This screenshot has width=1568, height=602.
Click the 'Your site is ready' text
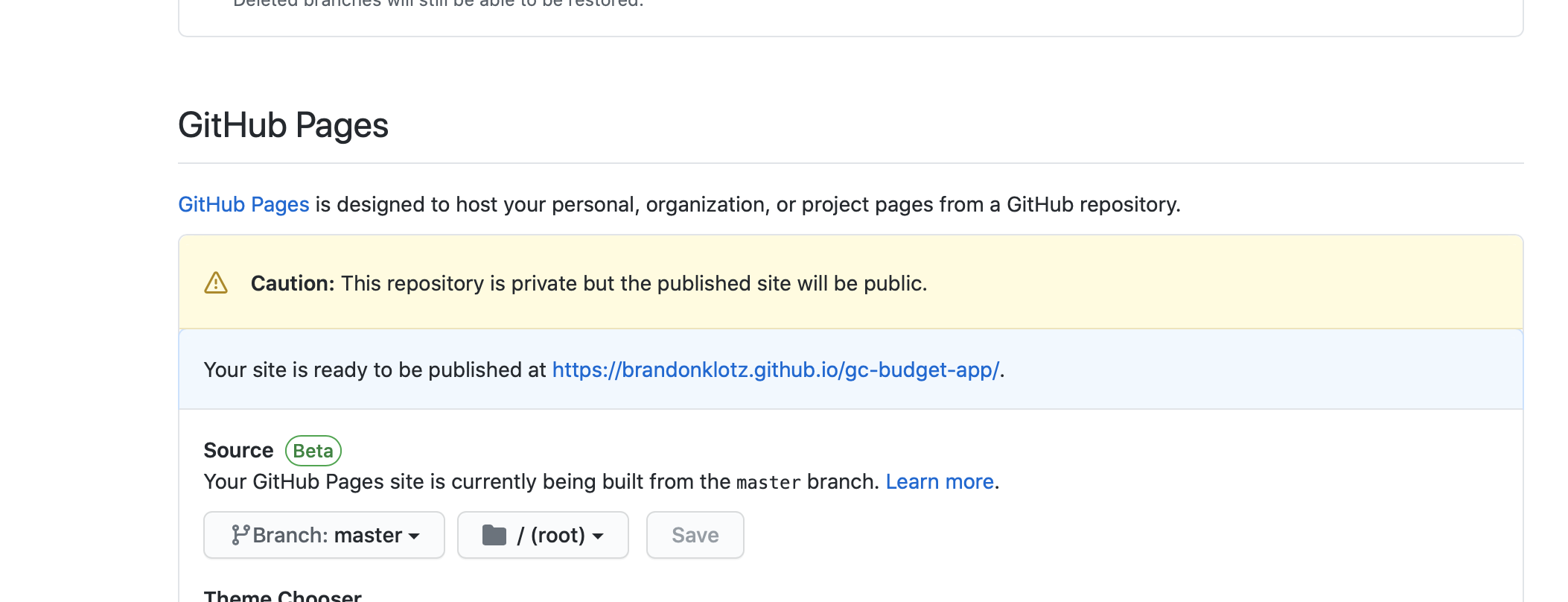click(x=375, y=370)
